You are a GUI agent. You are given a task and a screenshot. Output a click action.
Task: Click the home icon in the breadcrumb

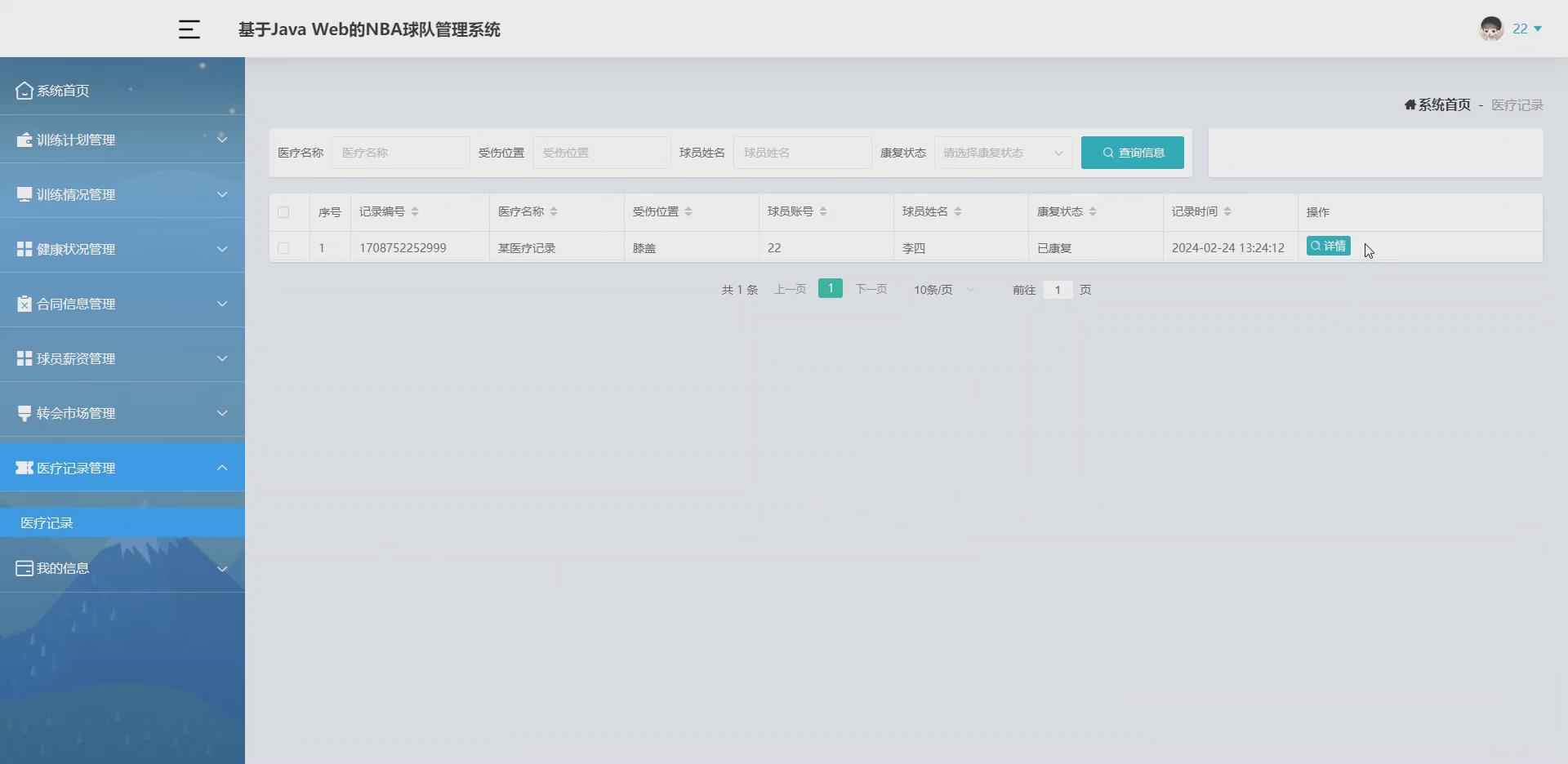1410,104
